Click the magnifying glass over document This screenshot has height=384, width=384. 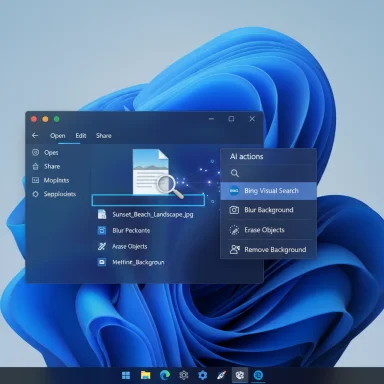tap(170, 186)
